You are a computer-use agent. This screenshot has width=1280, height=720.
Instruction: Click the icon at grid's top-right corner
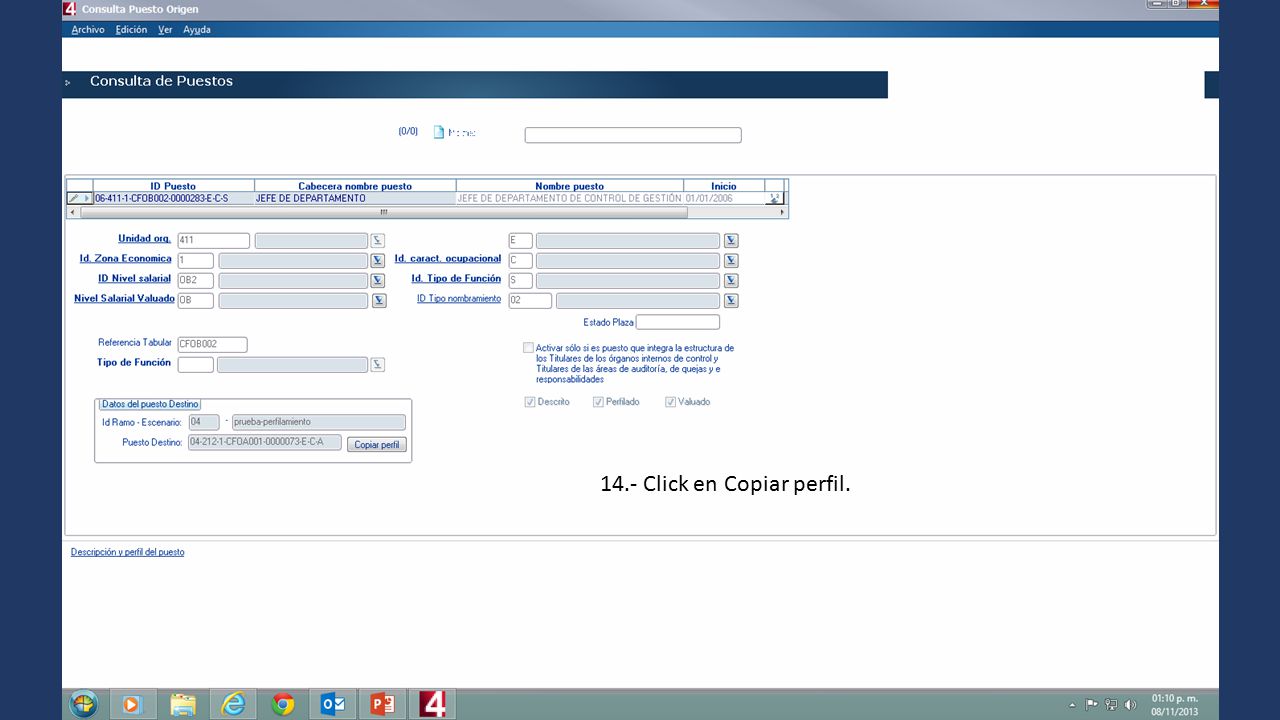[x=774, y=198]
